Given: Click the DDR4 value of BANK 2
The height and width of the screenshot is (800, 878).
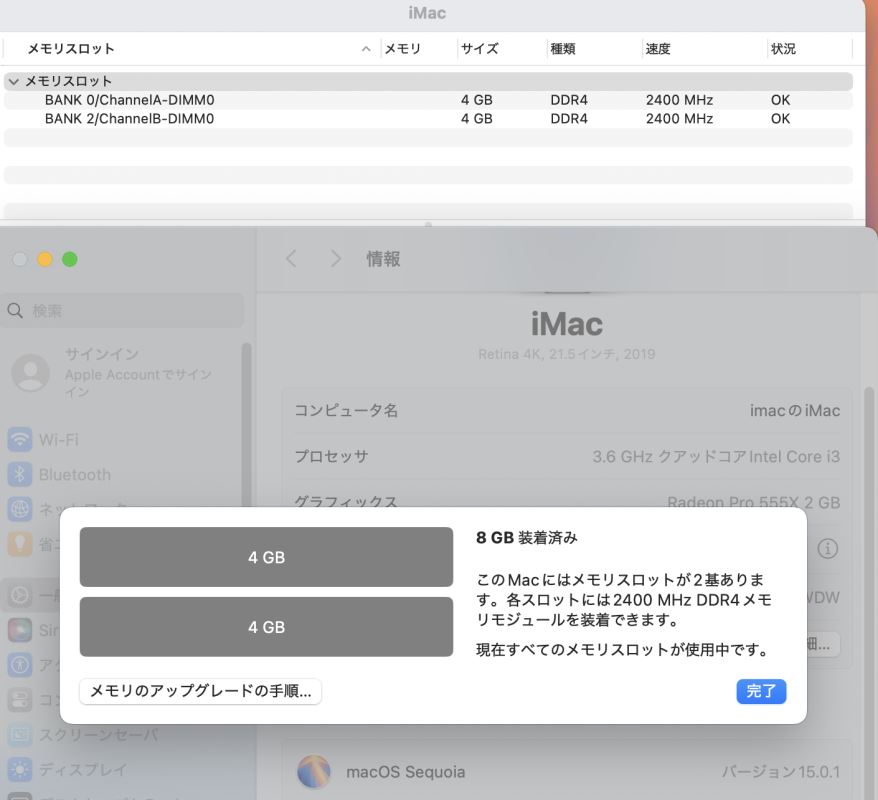Looking at the screenshot, I should coord(569,119).
